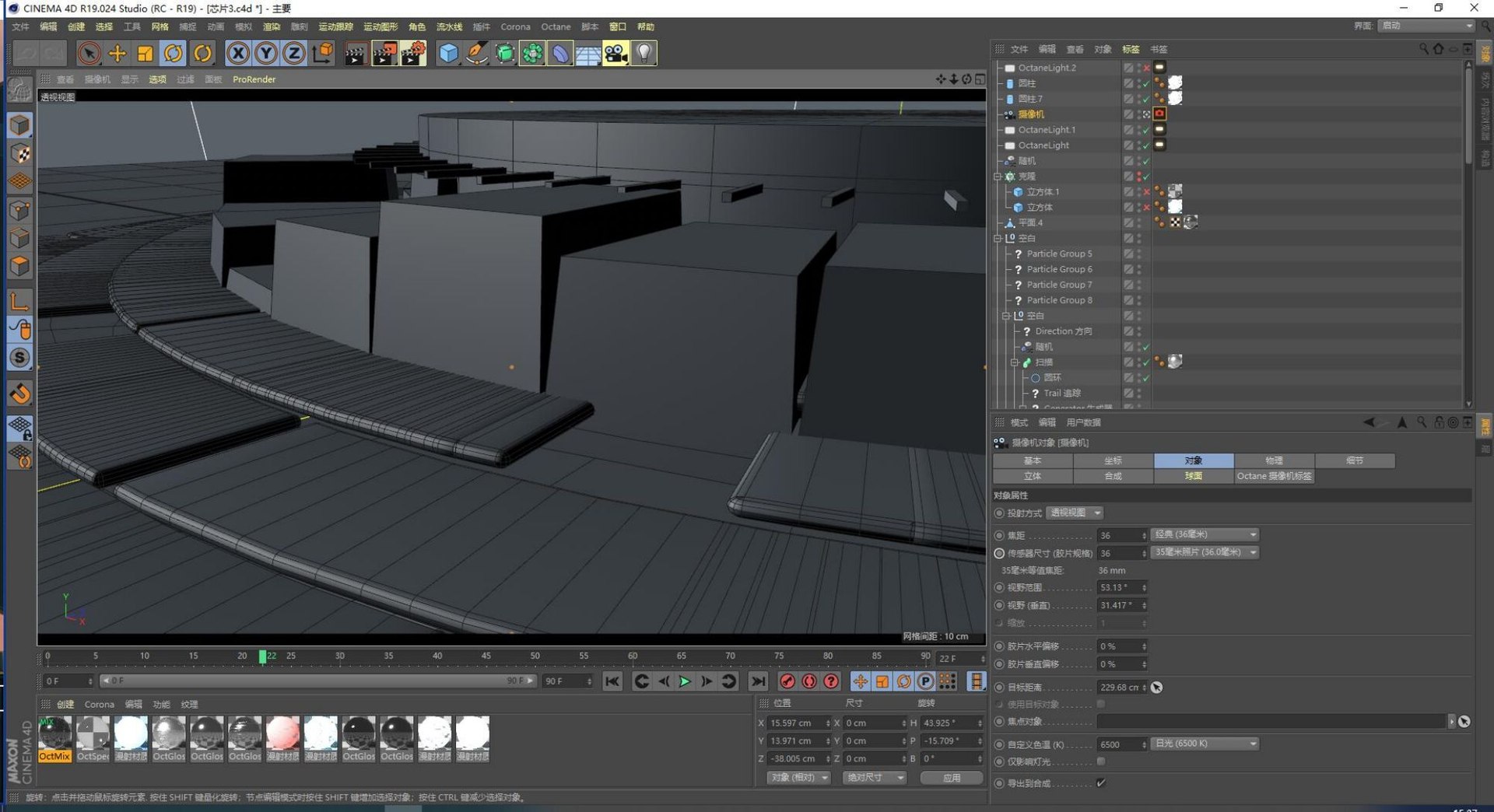Select the red material swatch
The width and height of the screenshot is (1494, 812).
(x=282, y=733)
